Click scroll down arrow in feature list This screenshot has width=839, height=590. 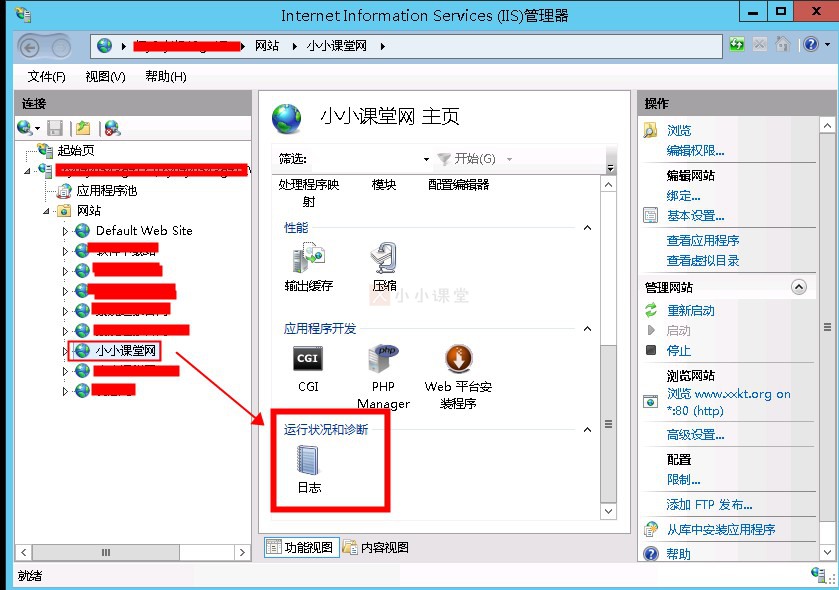pyautogui.click(x=608, y=511)
